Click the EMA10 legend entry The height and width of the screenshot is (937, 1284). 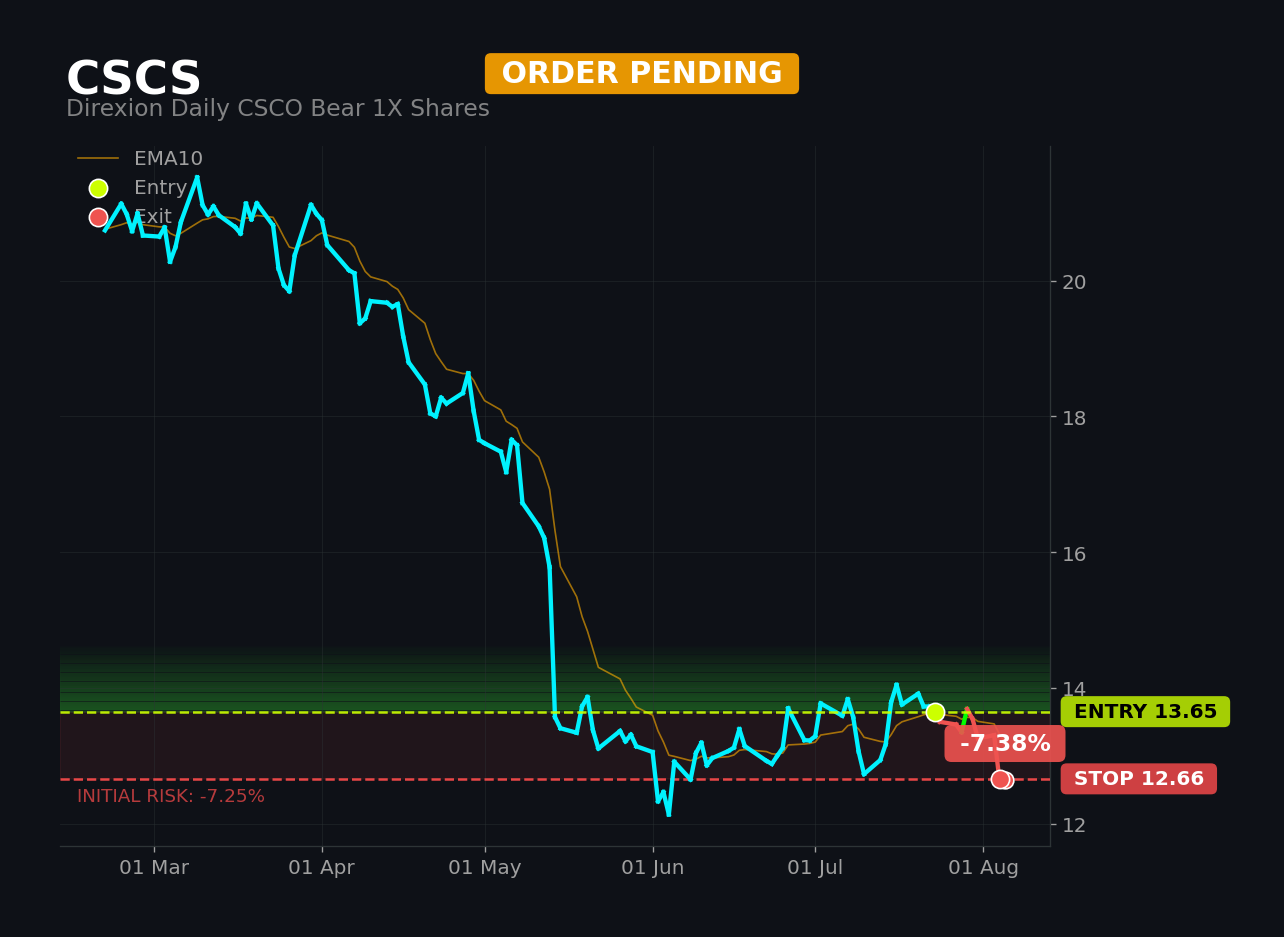(x=141, y=159)
